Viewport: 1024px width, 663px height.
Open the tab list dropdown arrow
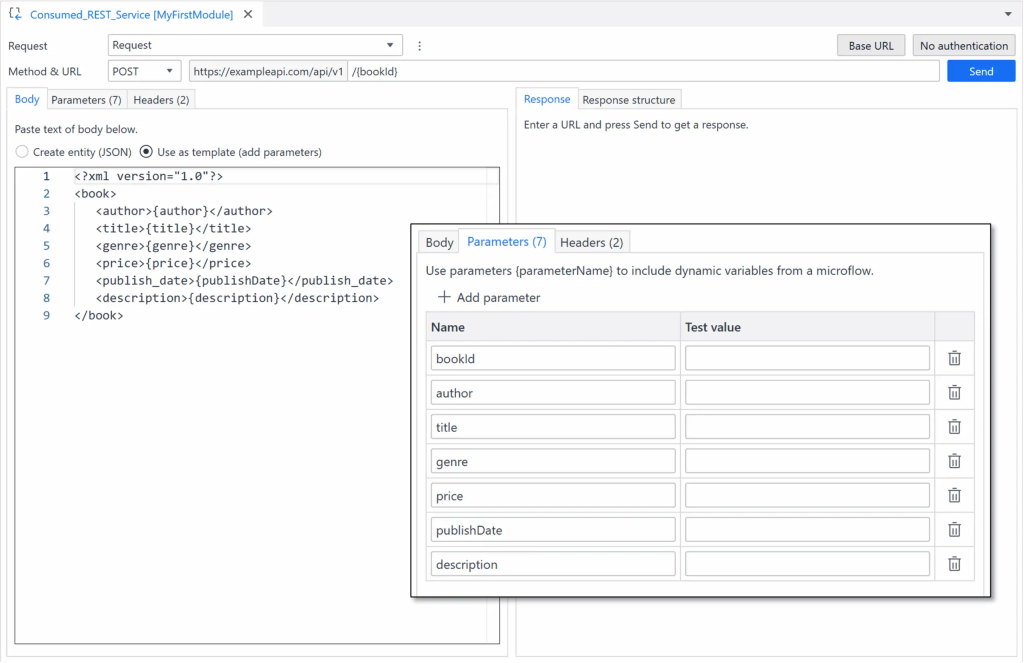pyautogui.click(x=1008, y=14)
